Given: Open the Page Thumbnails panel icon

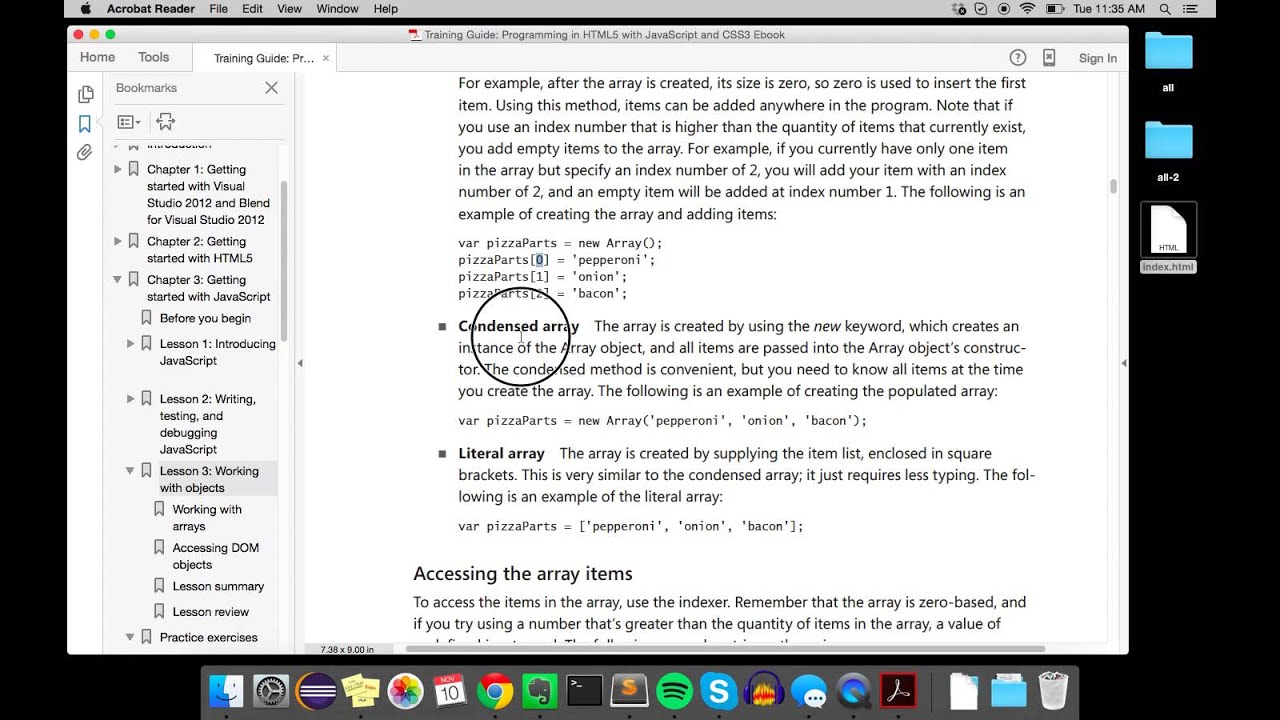Looking at the screenshot, I should click(85, 95).
